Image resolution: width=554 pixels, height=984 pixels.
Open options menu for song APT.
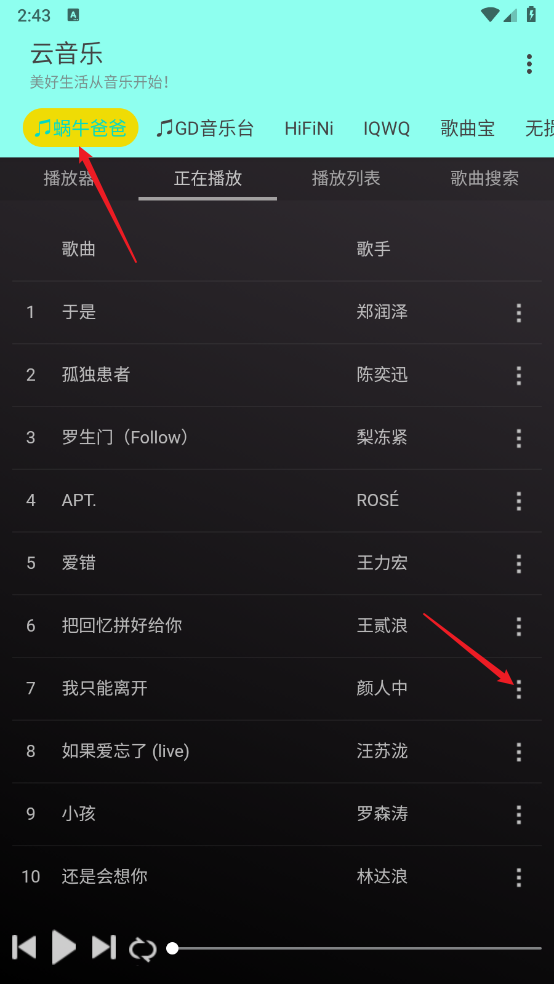pyautogui.click(x=518, y=501)
